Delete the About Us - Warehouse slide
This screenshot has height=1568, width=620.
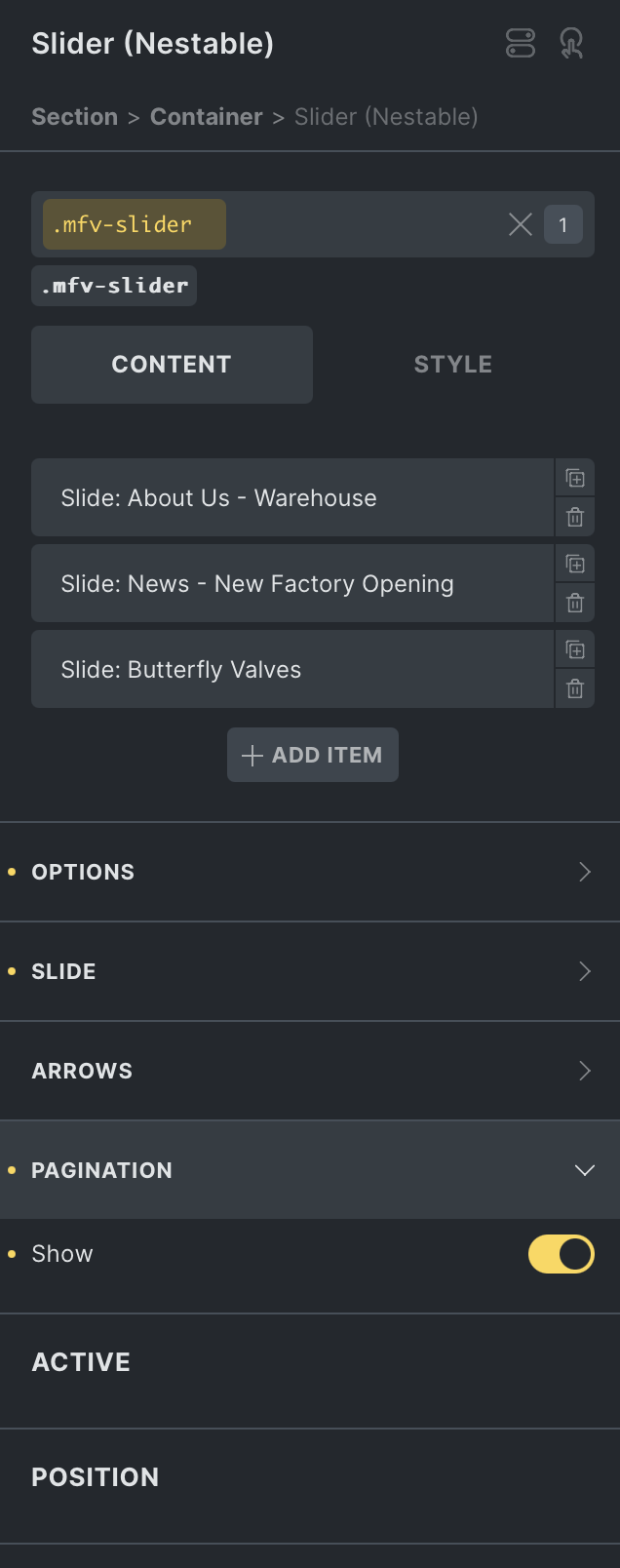point(575,518)
